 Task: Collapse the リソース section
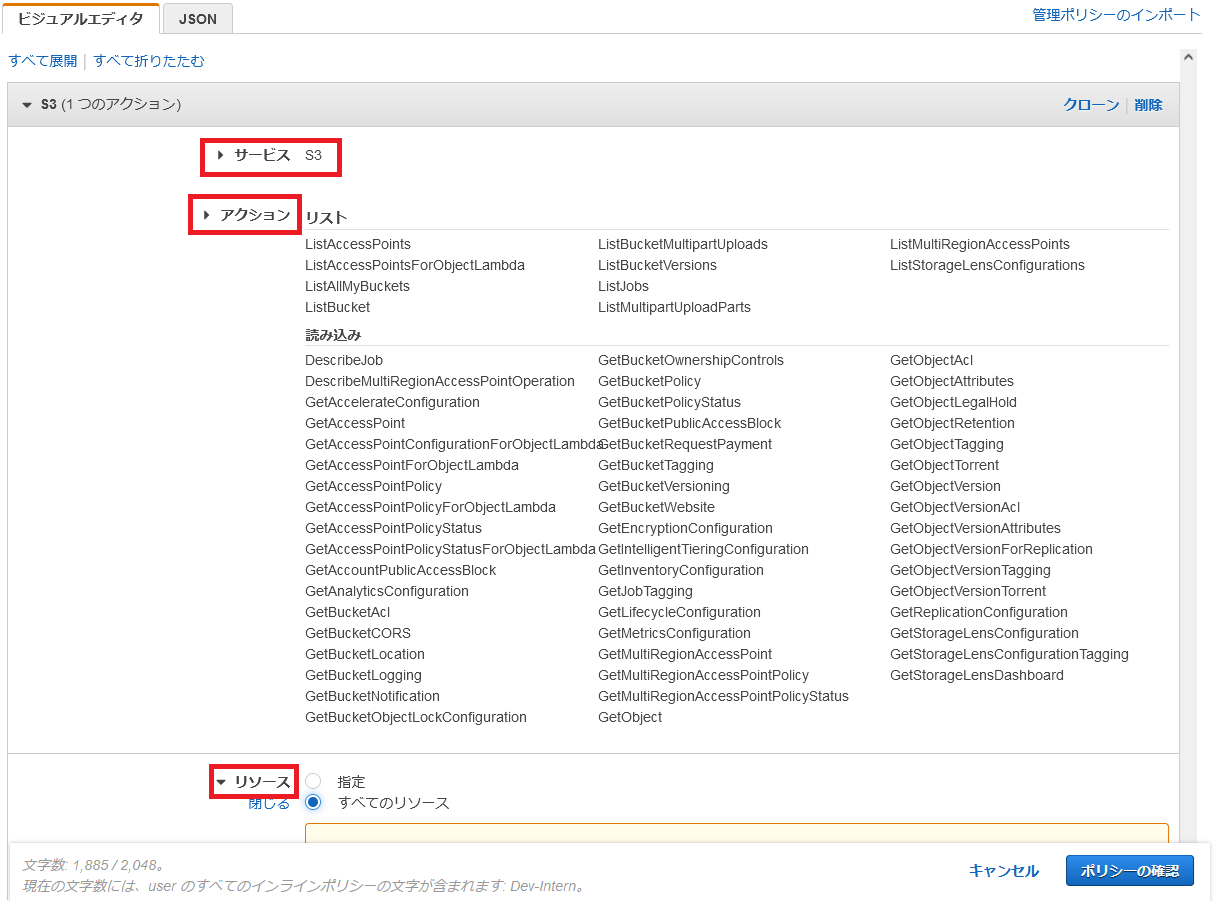(222, 782)
